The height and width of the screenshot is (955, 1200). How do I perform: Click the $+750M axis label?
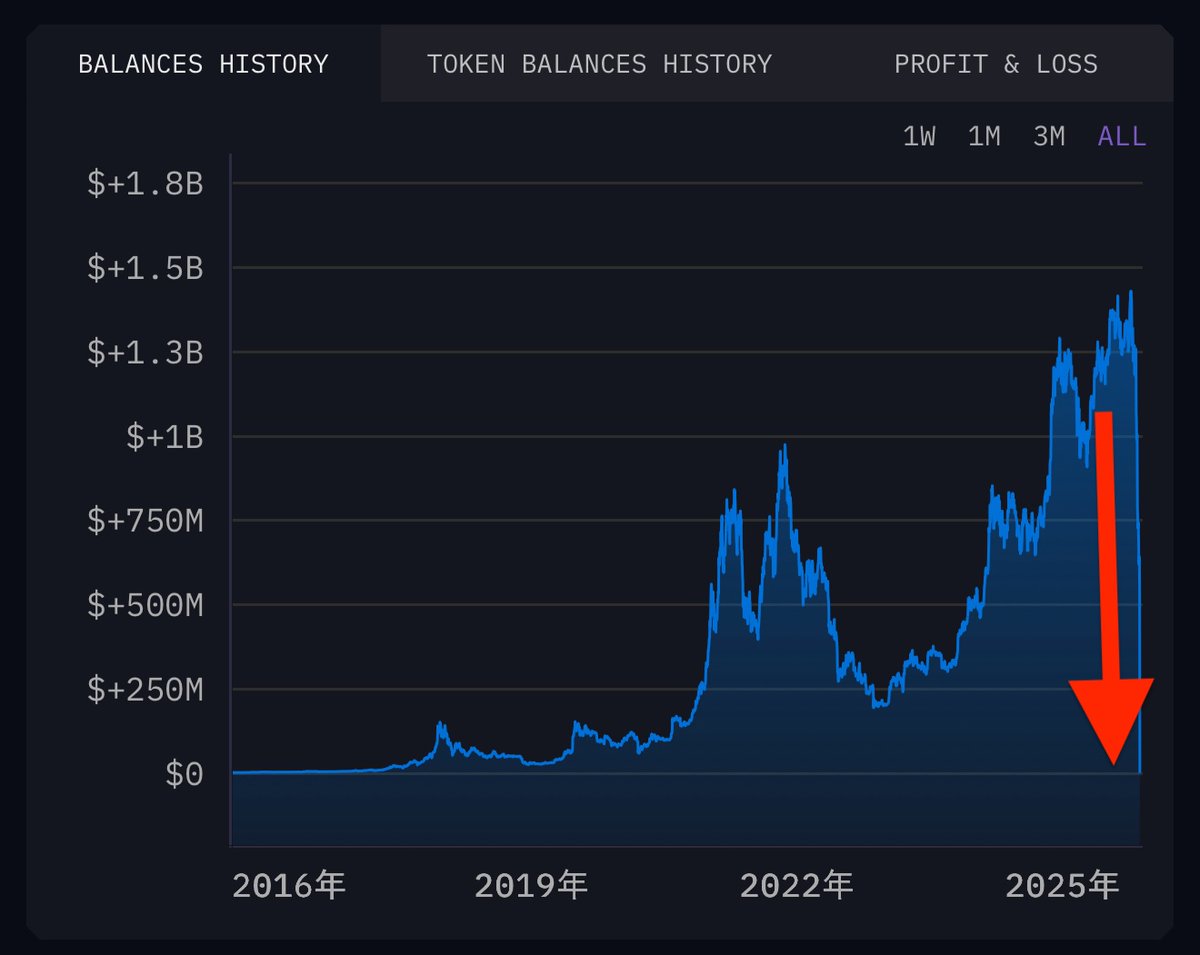point(145,521)
